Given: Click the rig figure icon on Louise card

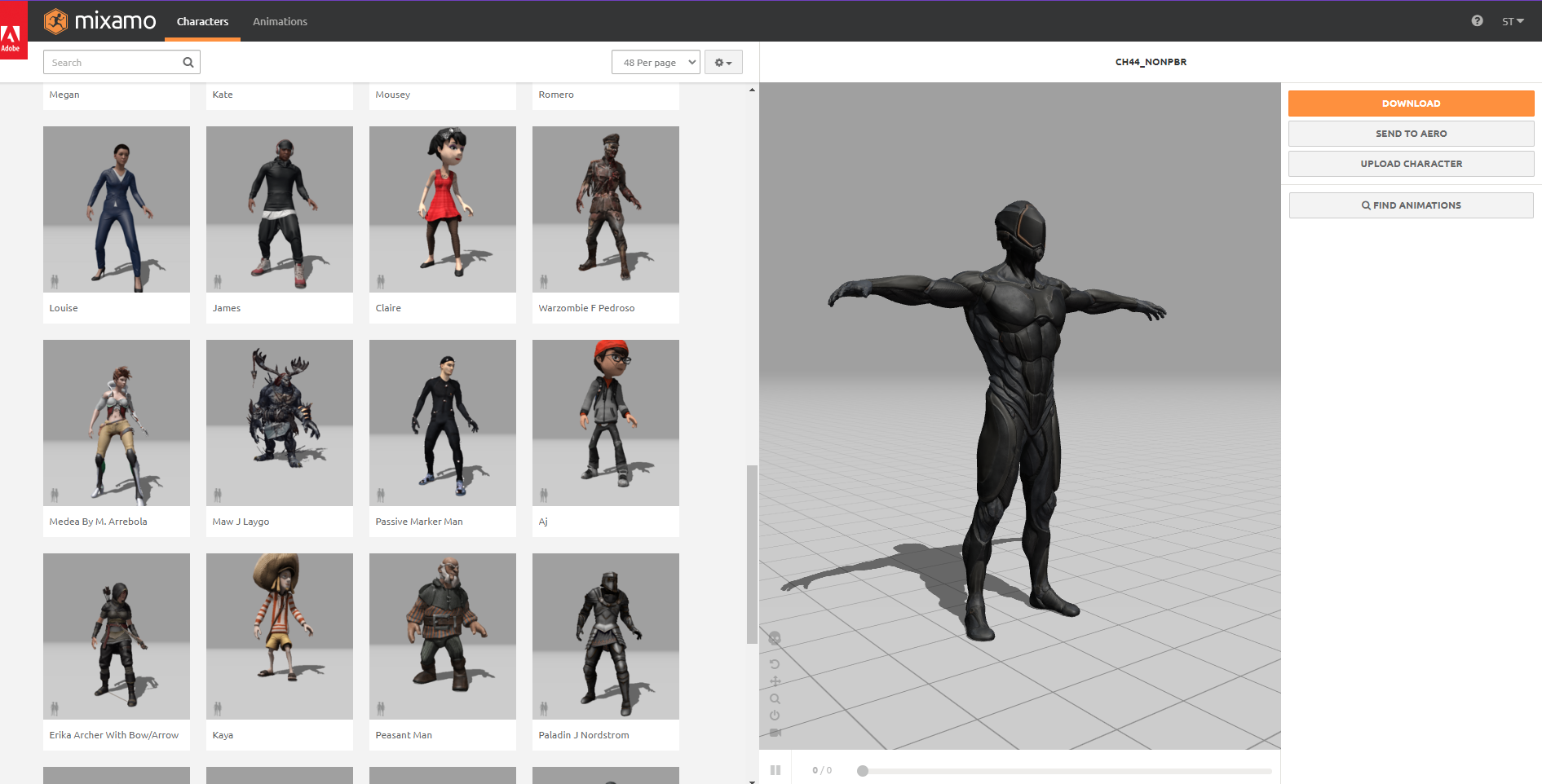Looking at the screenshot, I should point(55,282).
